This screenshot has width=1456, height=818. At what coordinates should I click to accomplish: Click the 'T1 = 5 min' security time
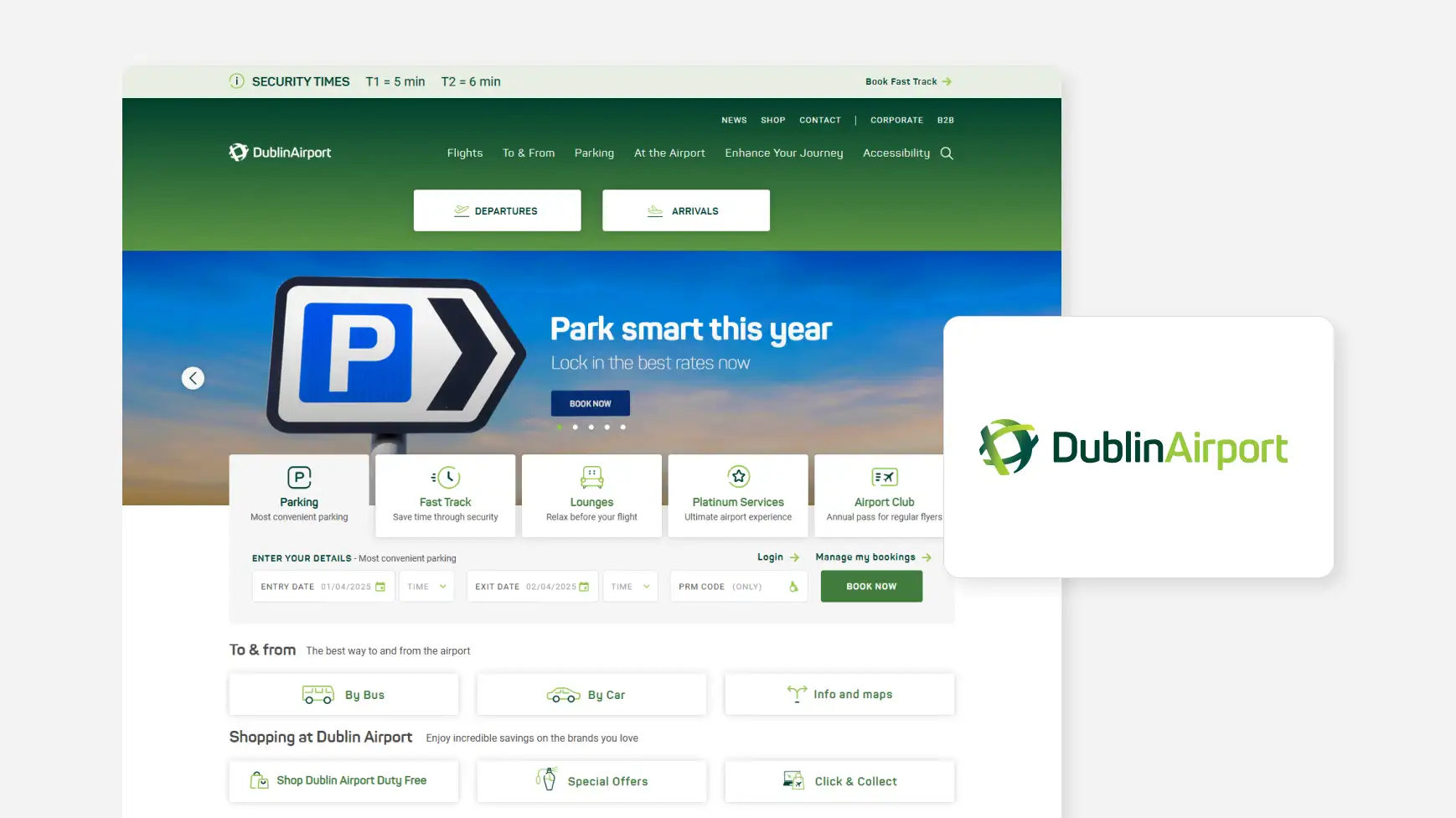click(395, 81)
